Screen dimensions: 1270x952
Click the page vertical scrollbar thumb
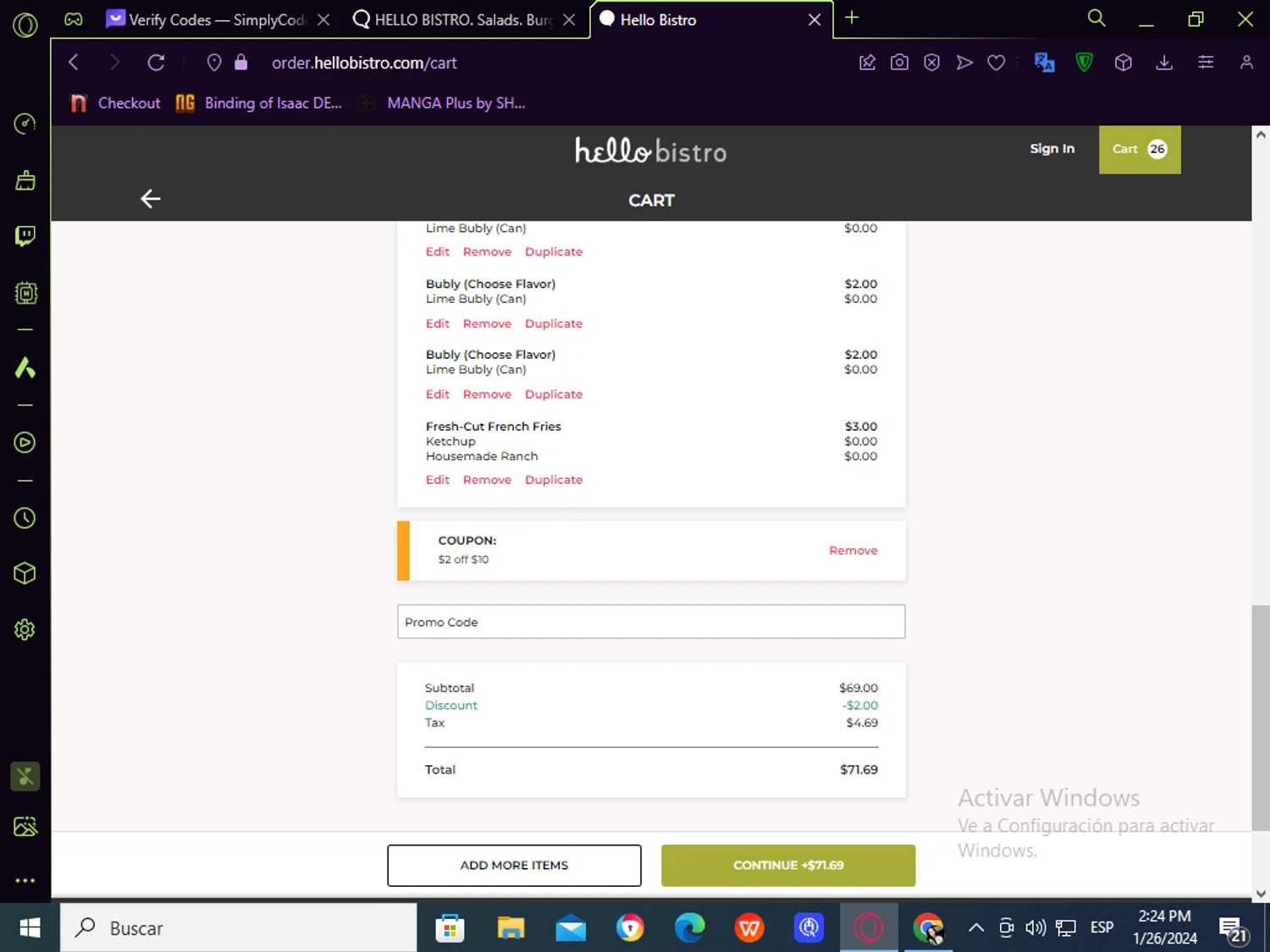click(x=1261, y=718)
